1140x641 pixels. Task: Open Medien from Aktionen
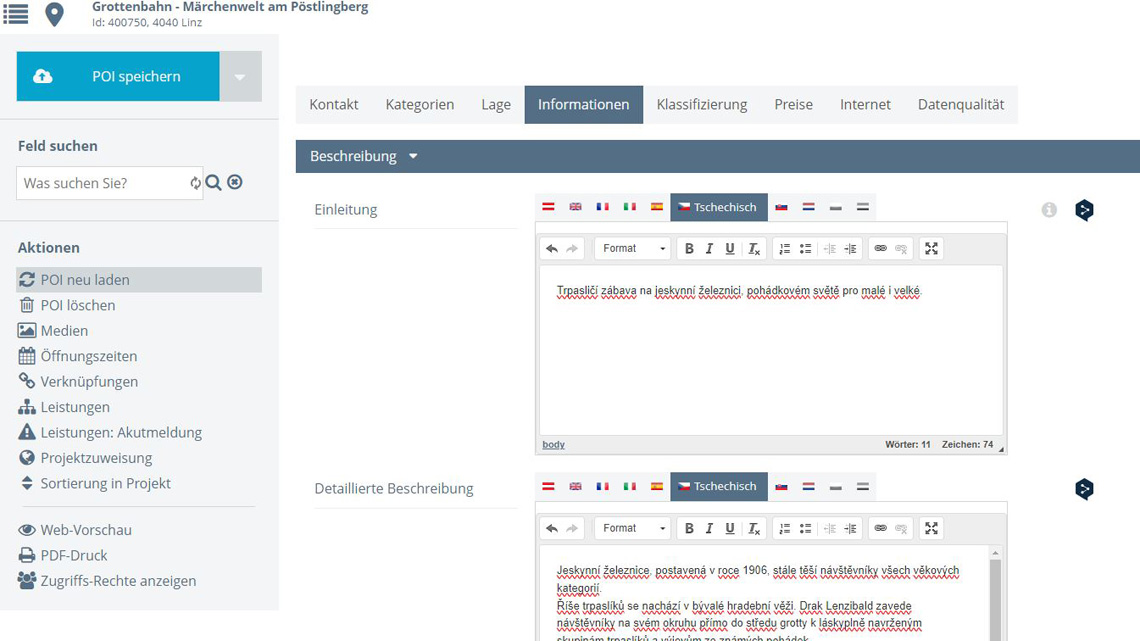coord(53,331)
